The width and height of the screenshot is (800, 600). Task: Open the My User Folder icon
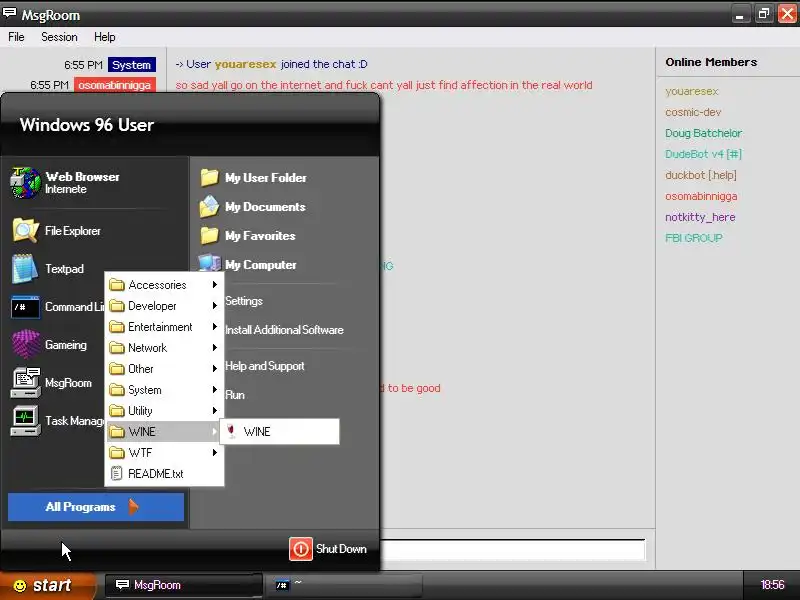pos(209,178)
